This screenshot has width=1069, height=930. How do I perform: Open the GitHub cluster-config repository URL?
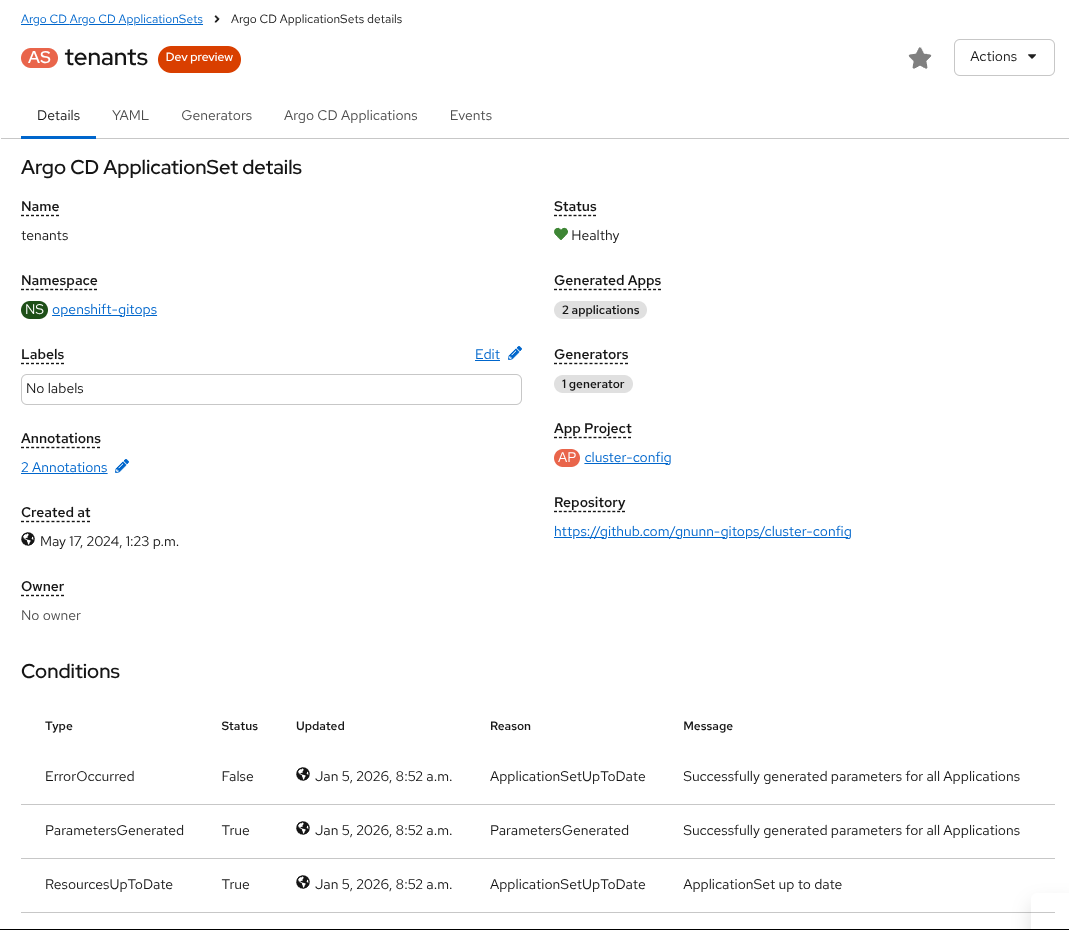click(x=702, y=532)
